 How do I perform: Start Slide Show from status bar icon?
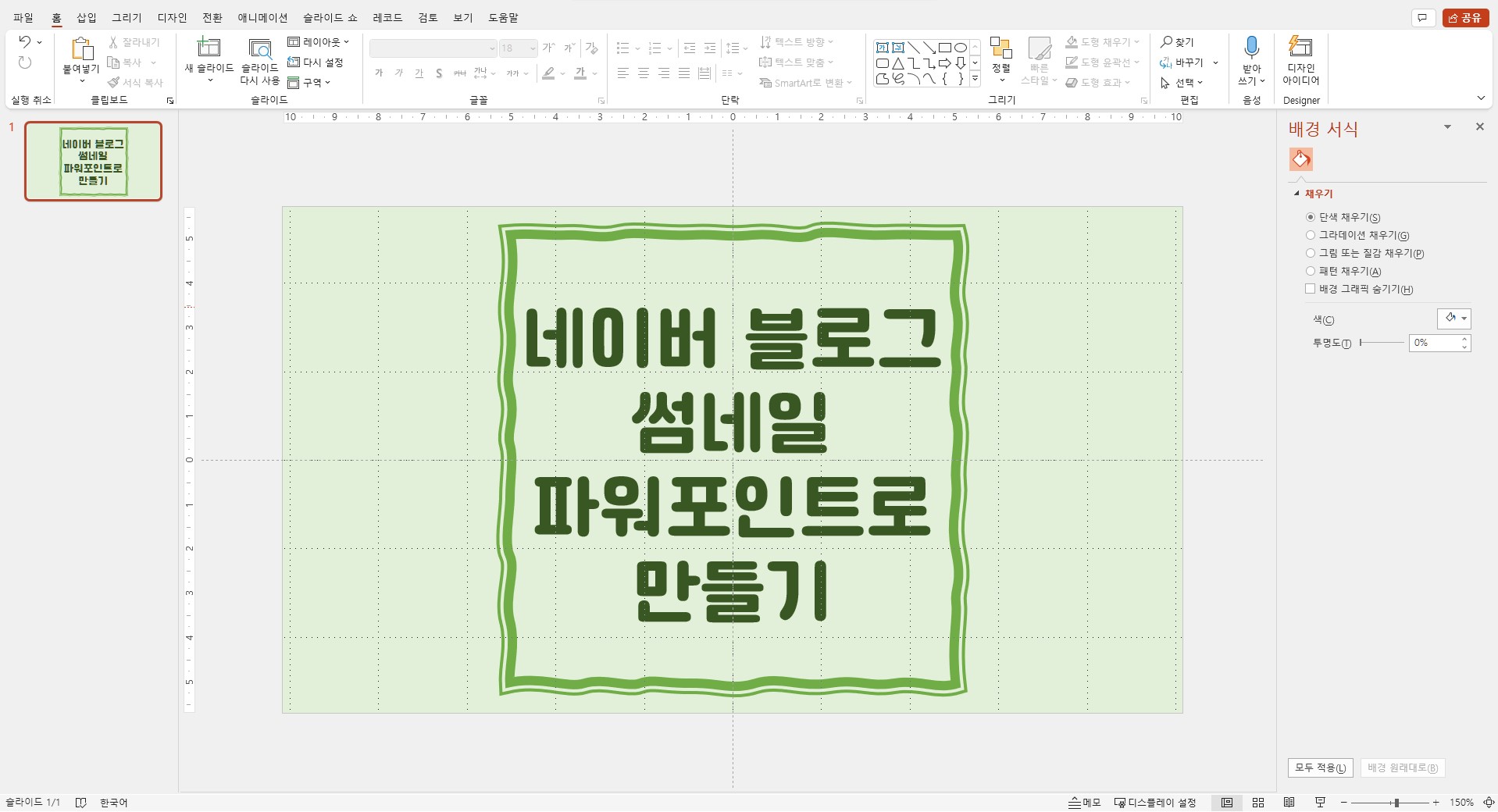(1321, 803)
